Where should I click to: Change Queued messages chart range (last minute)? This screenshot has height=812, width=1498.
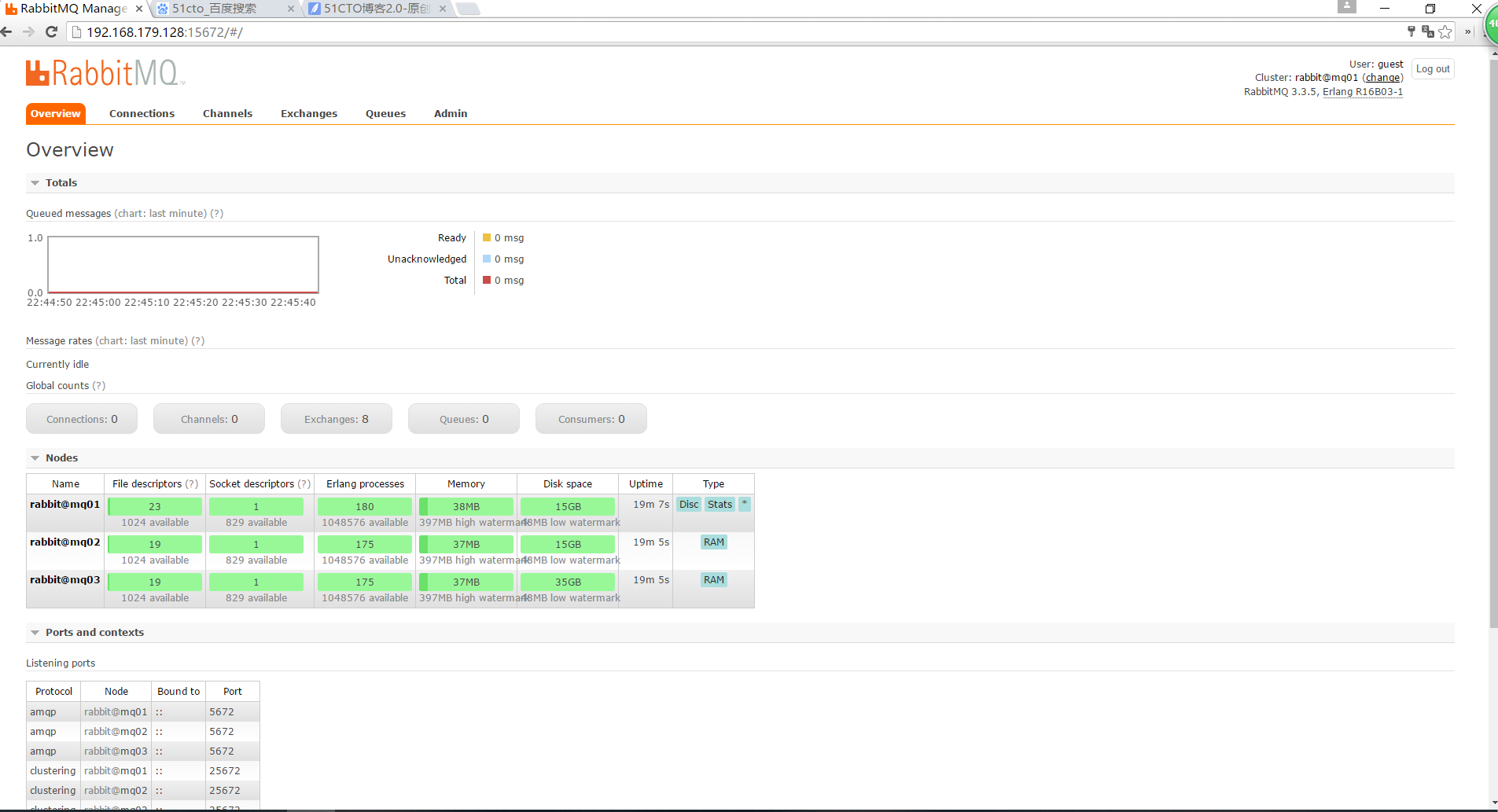[160, 213]
